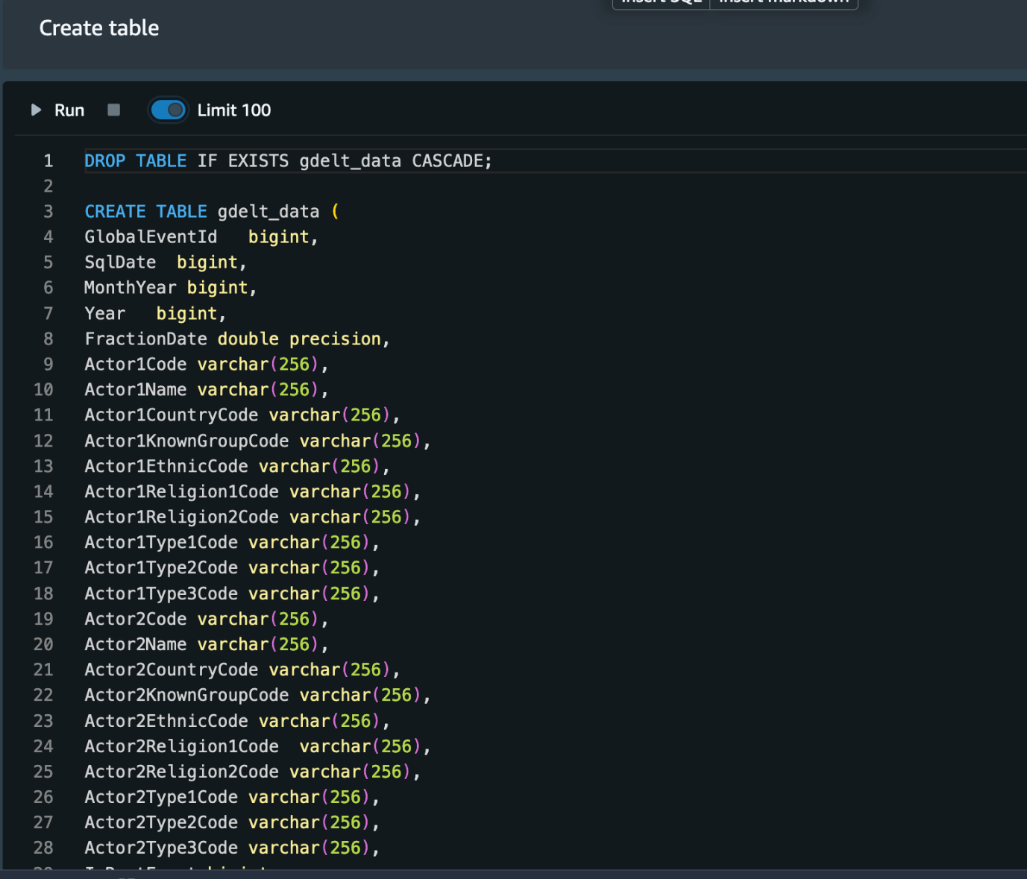
Task: Click the Actor2KnownGroupCode varchar line
Action: click(x=257, y=695)
